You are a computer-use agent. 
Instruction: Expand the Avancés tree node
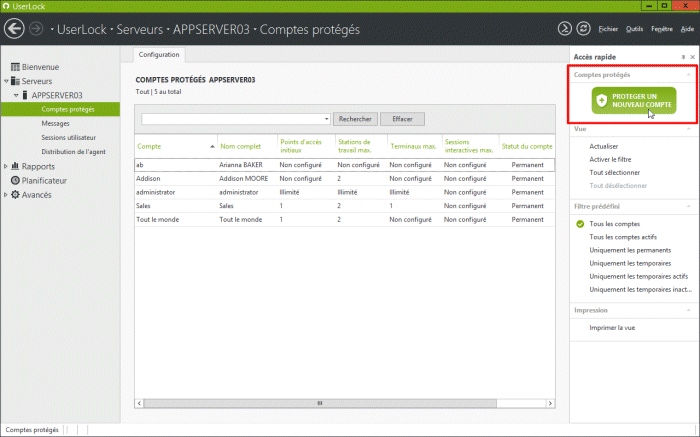pos(6,195)
